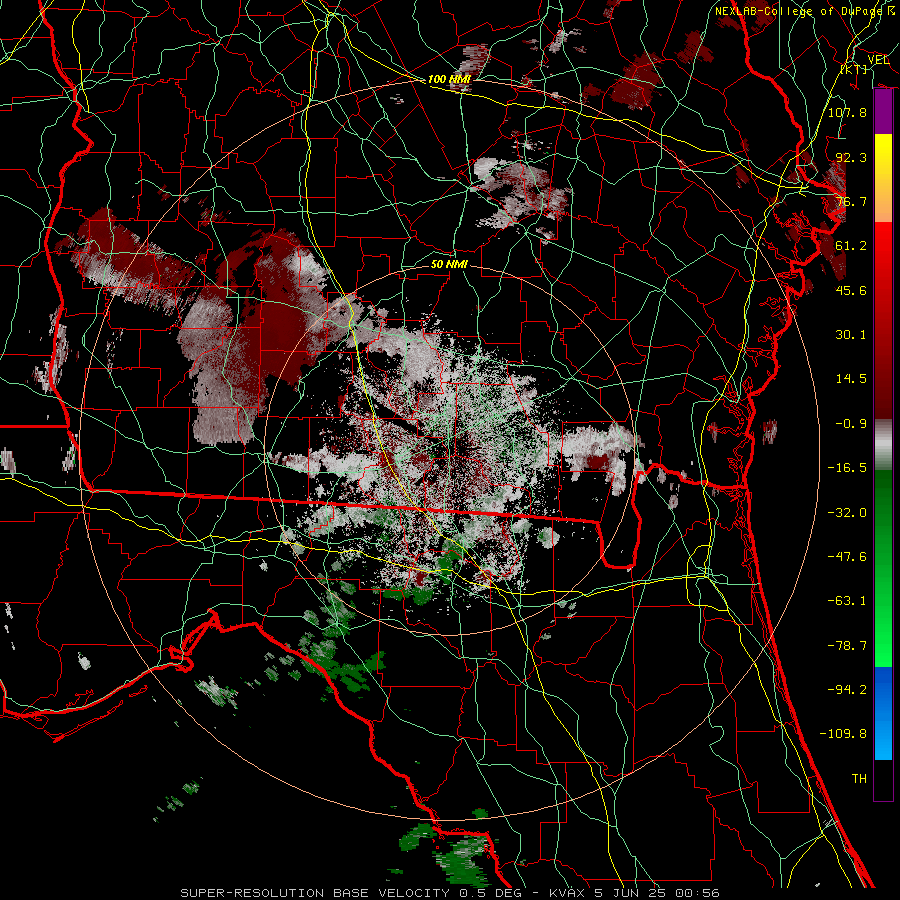Select the 92.3 legend value
The image size is (900, 900).
(851, 157)
